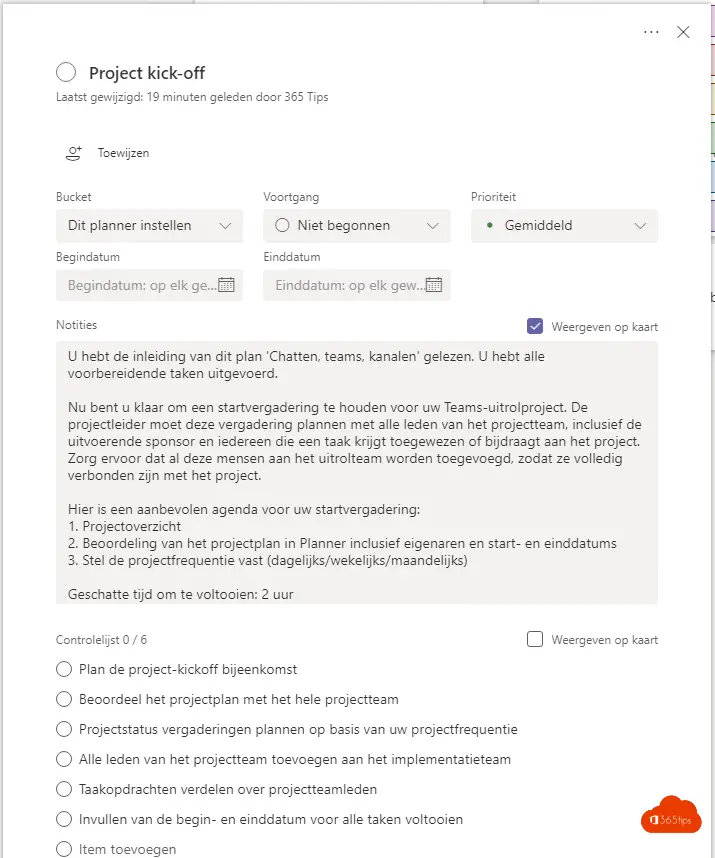Image resolution: width=715 pixels, height=858 pixels.
Task: Mark Project kick-off task as complete
Action: [x=66, y=72]
